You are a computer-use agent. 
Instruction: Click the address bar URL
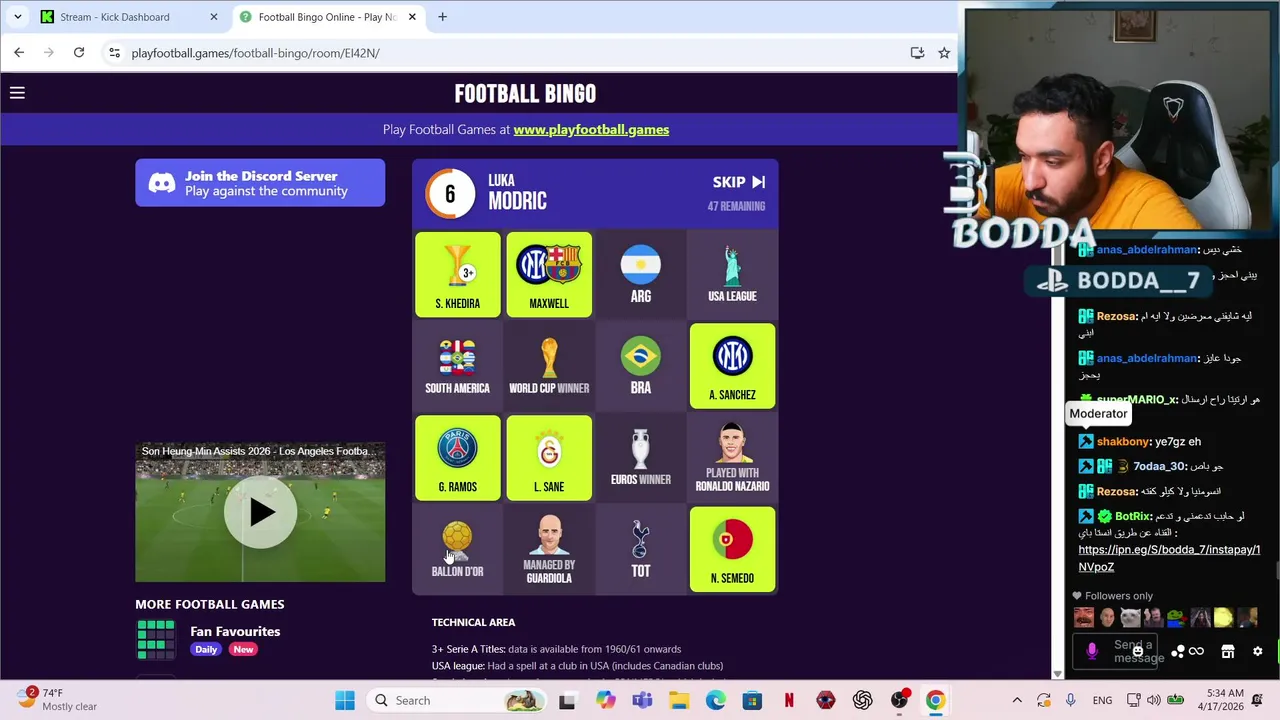click(x=255, y=53)
